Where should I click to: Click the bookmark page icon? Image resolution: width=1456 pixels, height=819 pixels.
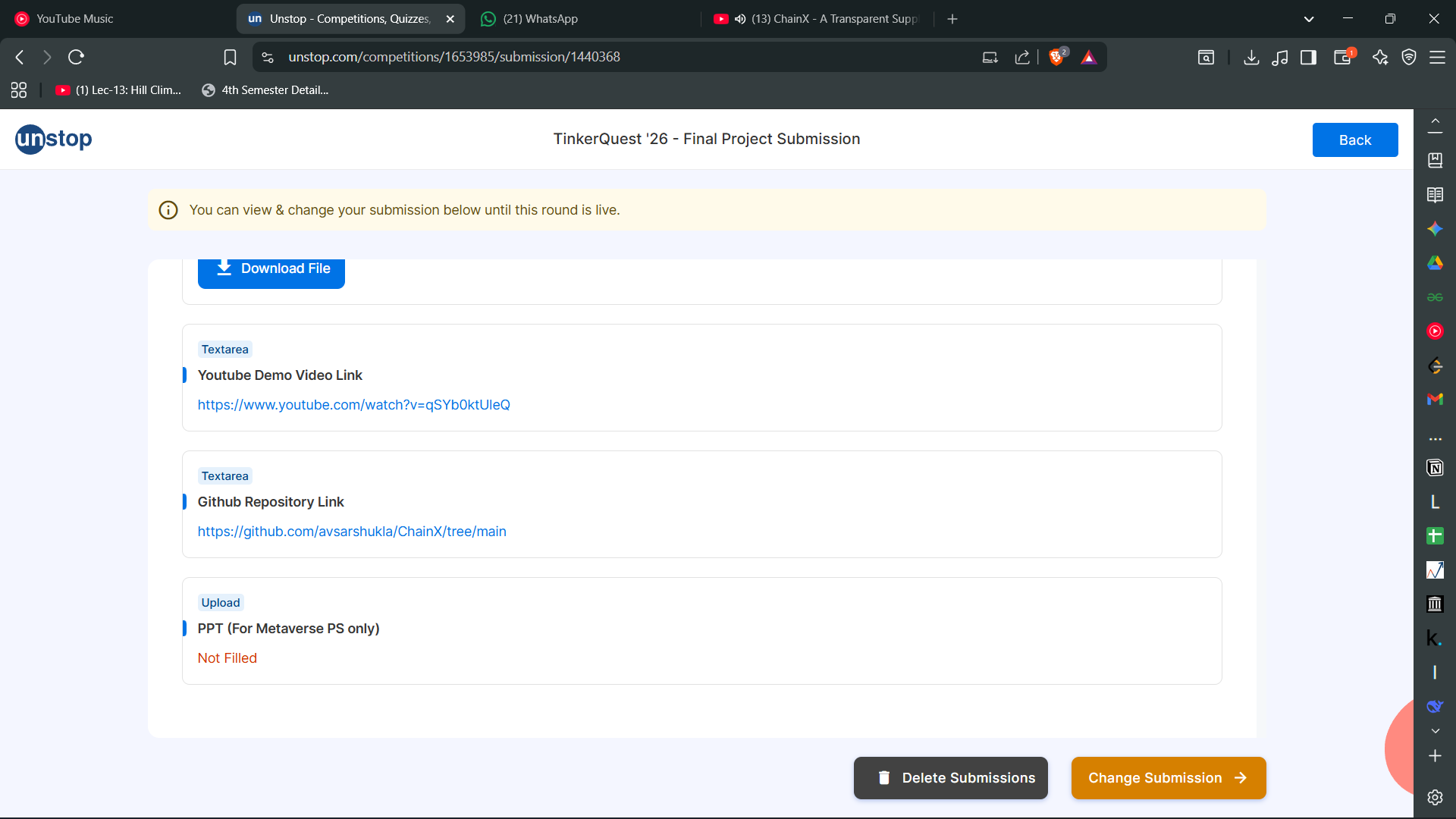[230, 57]
